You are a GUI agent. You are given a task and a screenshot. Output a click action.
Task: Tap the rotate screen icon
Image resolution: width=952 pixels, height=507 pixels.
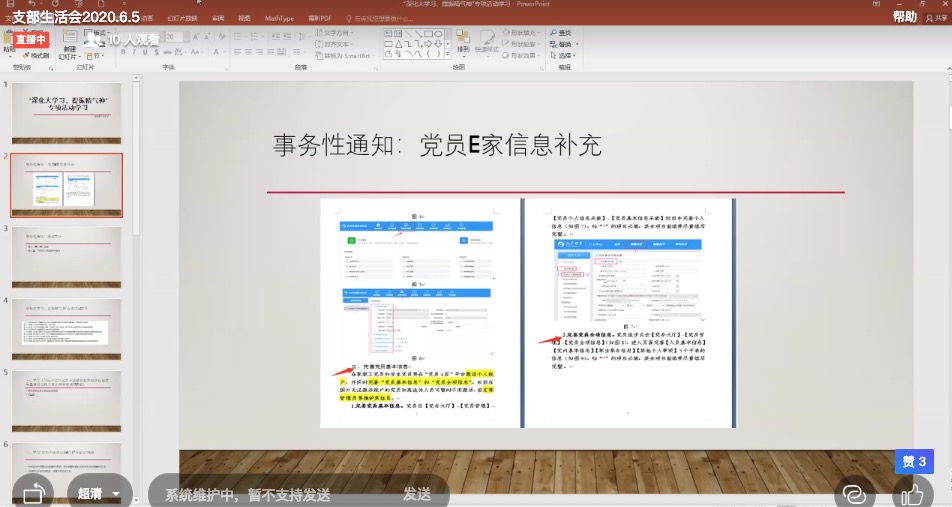point(32,493)
